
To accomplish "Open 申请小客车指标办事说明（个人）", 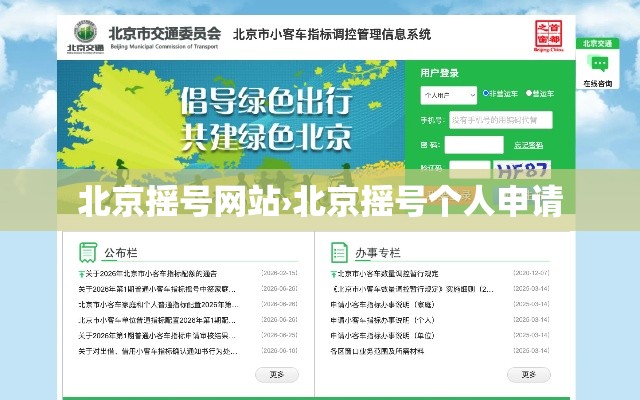I will [382, 320].
